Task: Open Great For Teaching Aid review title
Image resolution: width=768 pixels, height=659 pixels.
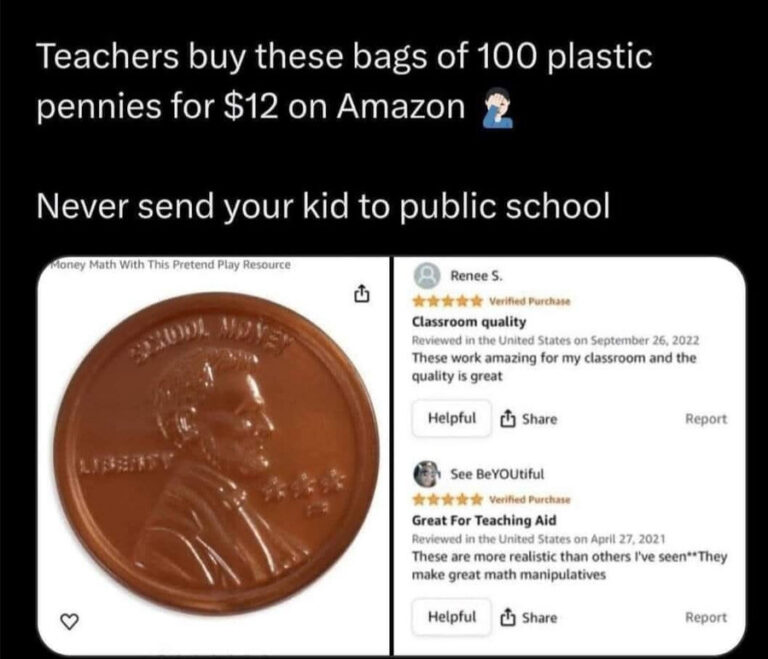Action: point(484,520)
